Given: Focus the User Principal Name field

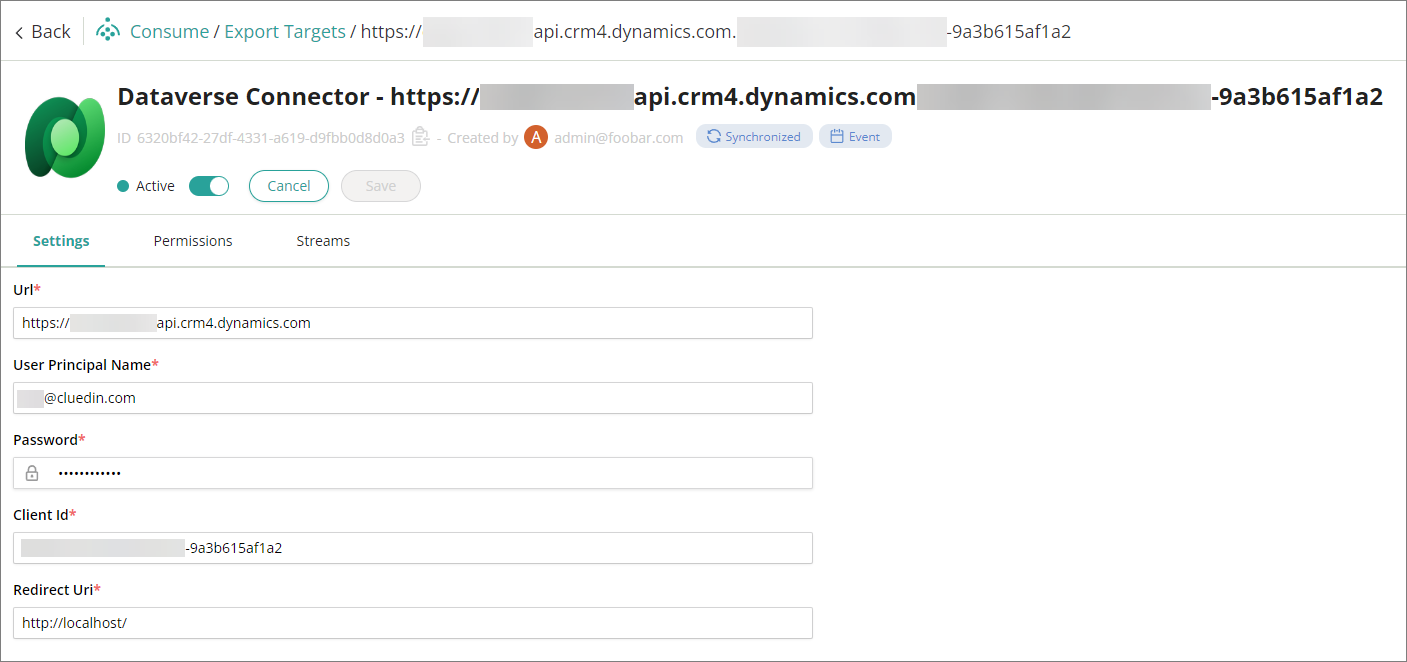Looking at the screenshot, I should (x=412, y=398).
